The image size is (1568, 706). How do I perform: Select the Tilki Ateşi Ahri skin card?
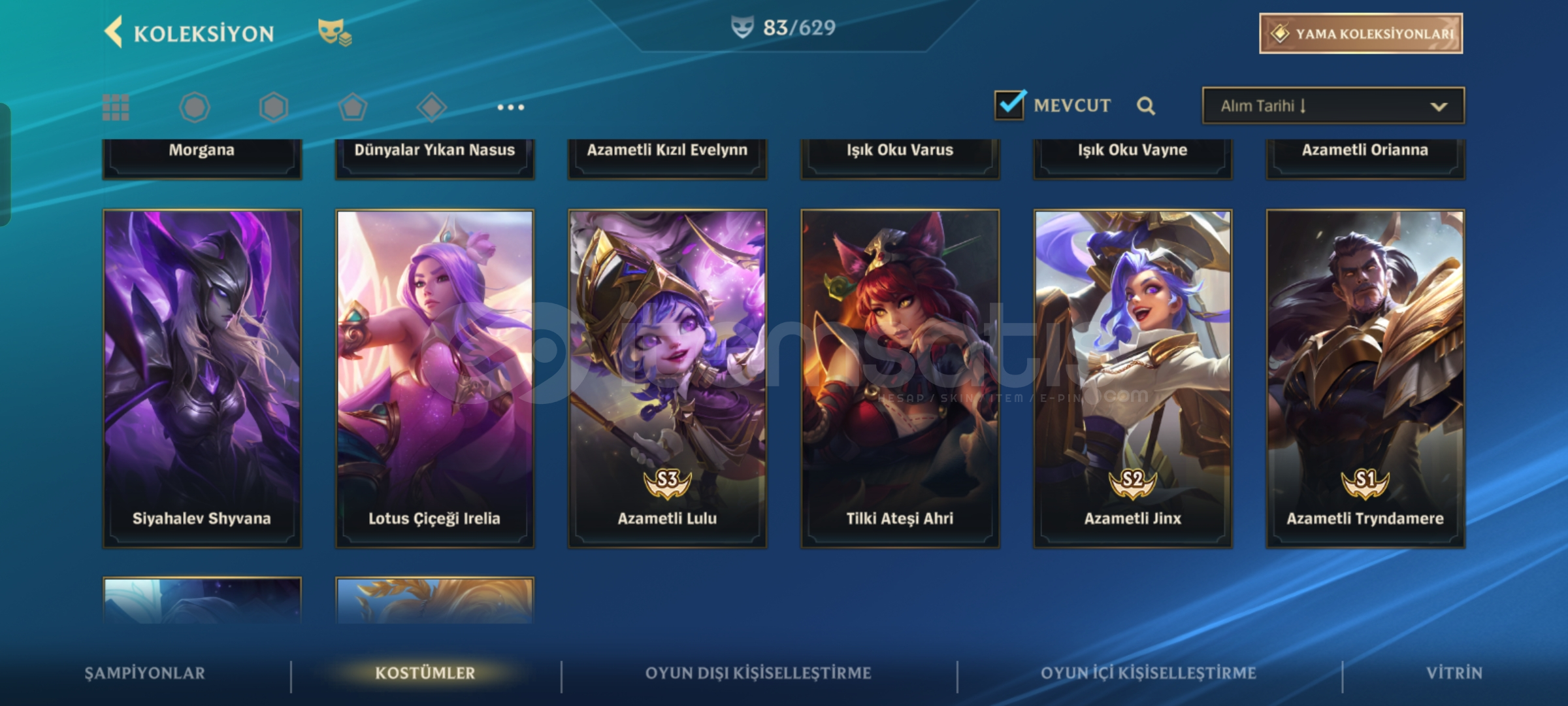tap(900, 378)
